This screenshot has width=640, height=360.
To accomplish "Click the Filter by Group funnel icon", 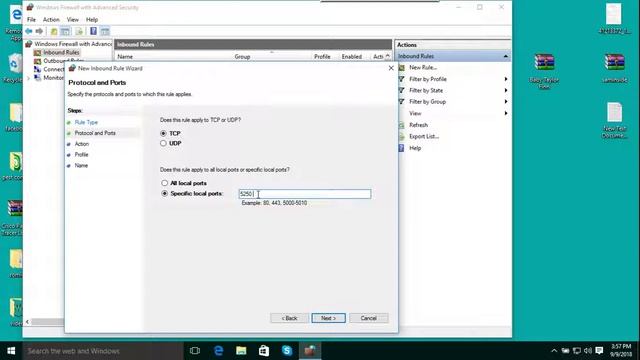I will tap(402, 102).
